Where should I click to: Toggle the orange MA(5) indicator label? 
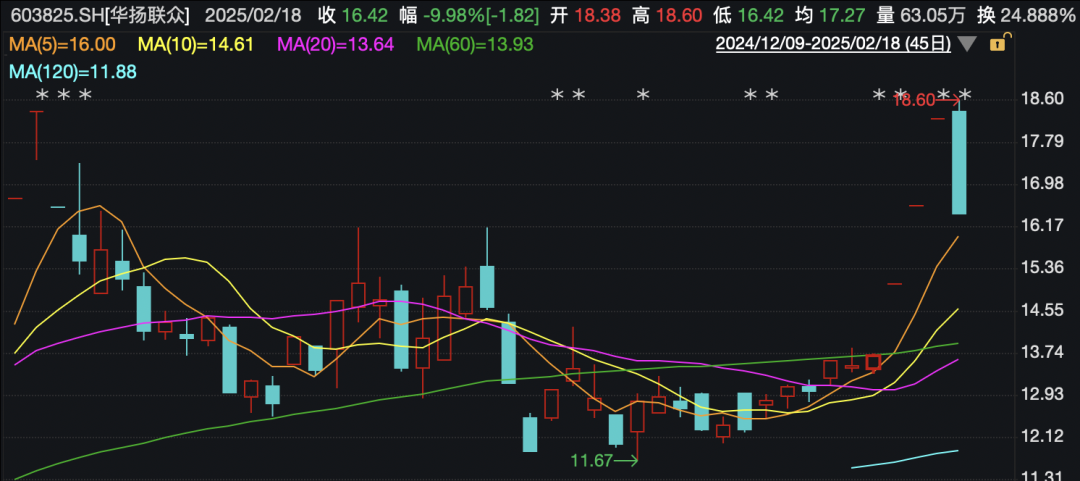pos(61,44)
